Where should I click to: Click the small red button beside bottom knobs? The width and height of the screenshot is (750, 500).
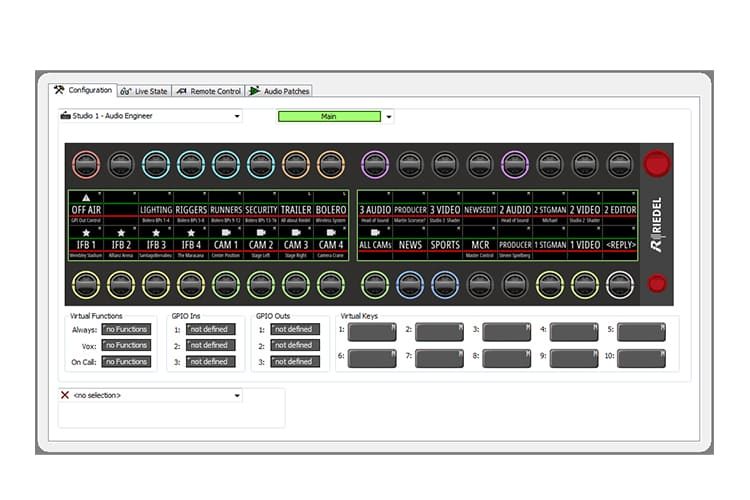pyautogui.click(x=657, y=284)
